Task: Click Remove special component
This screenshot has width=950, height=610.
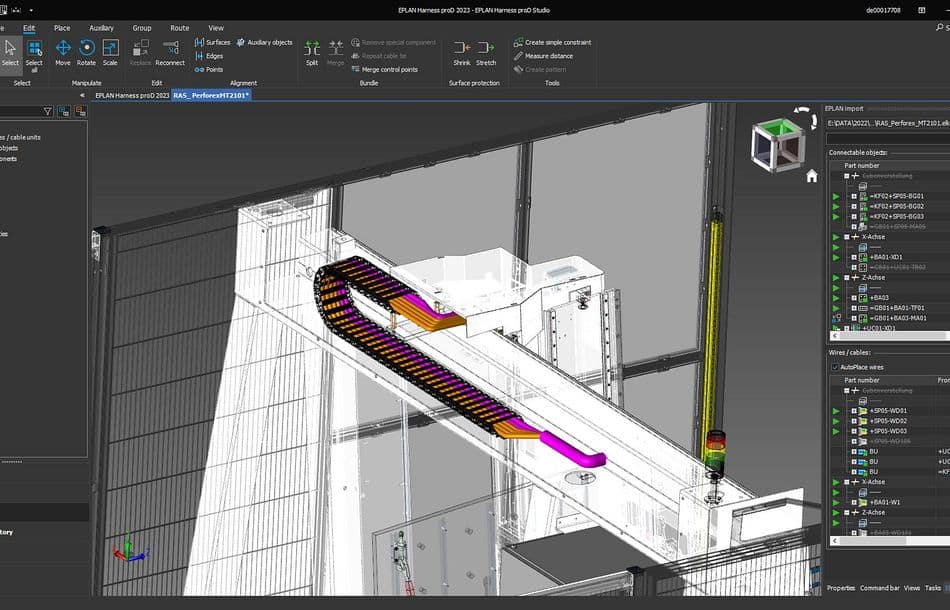Action: [x=394, y=42]
